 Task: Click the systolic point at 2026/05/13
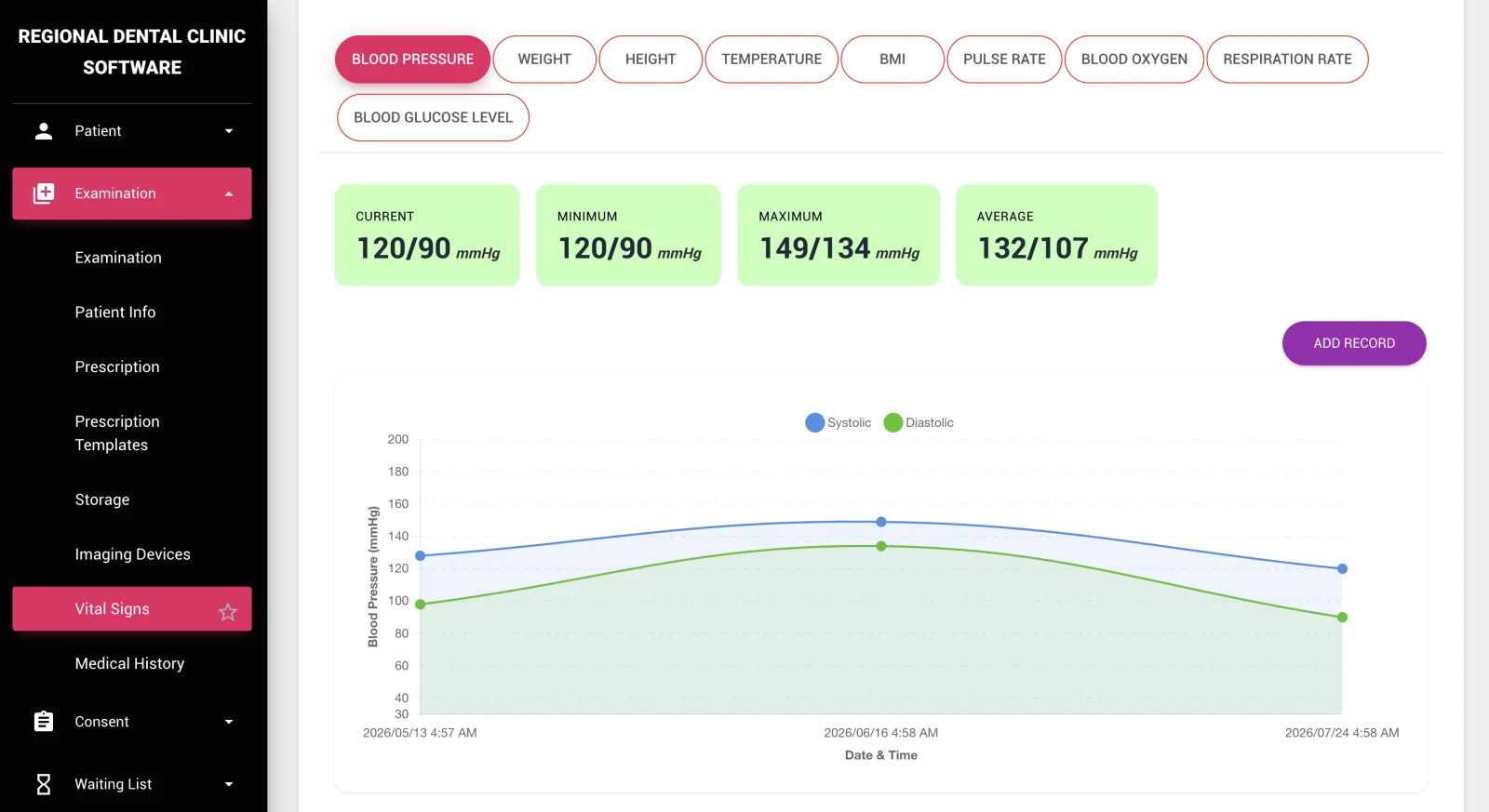click(x=420, y=556)
